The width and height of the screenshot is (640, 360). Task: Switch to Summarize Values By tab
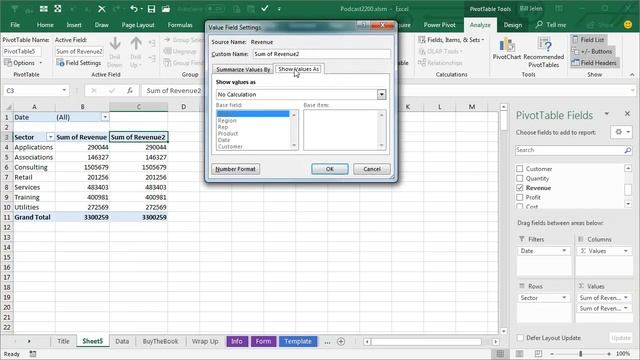243,69
